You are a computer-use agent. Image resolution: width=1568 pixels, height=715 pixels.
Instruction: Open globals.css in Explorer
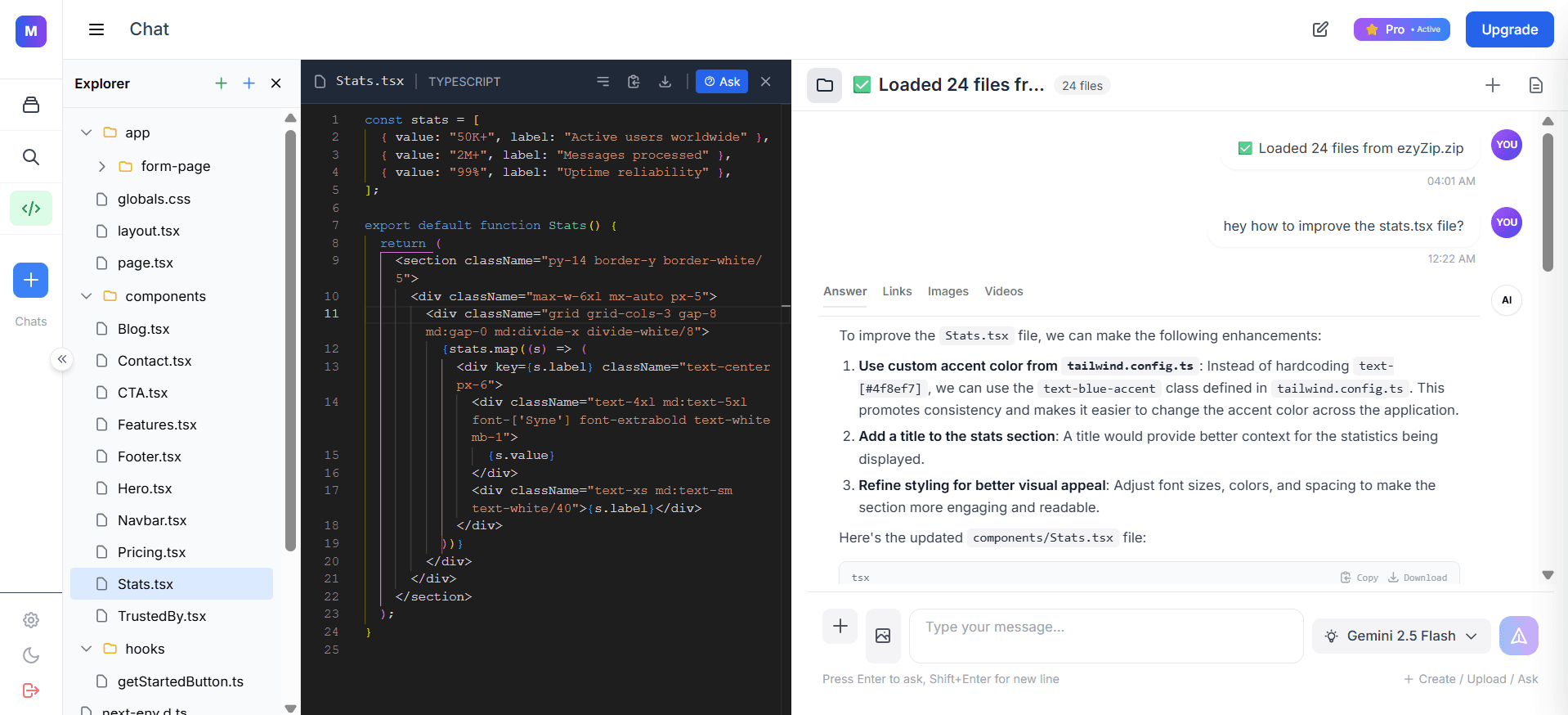[172, 199]
